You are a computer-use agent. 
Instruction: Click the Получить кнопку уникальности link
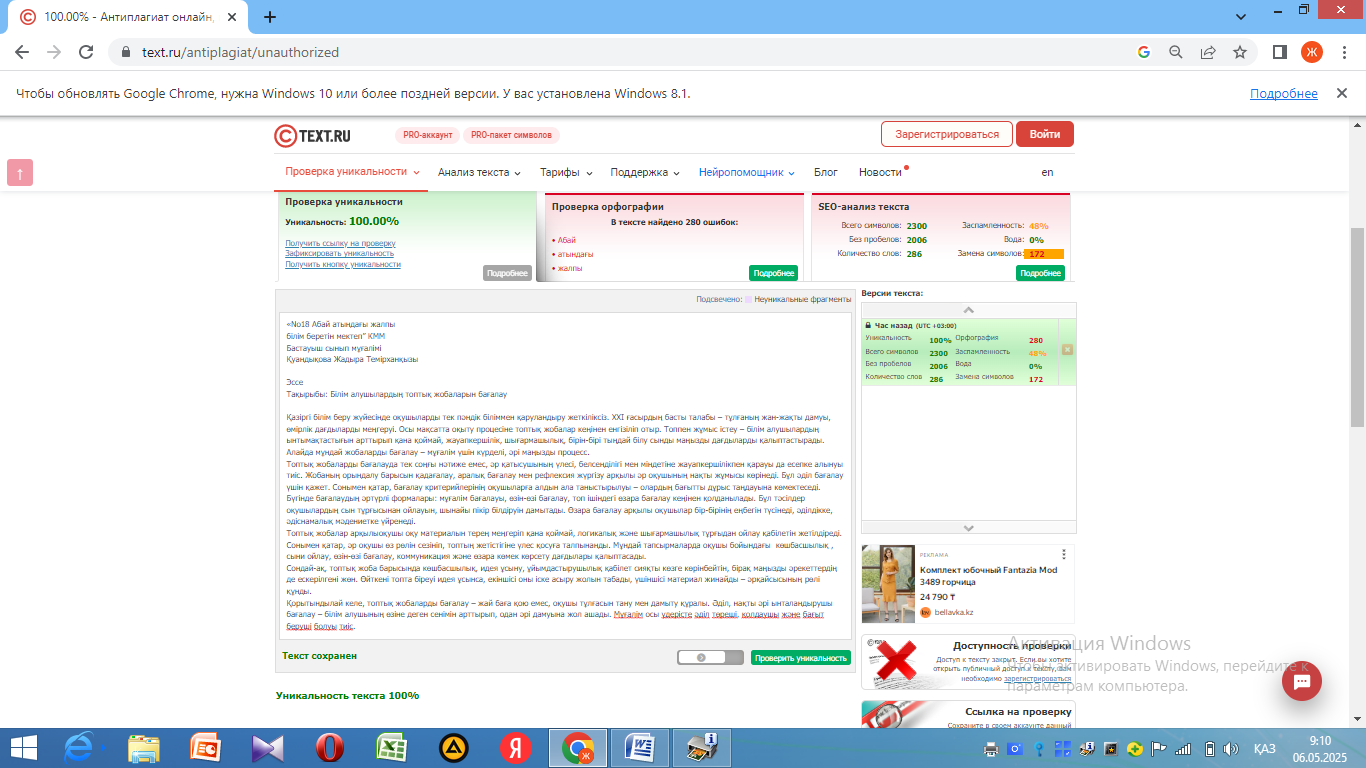343,264
